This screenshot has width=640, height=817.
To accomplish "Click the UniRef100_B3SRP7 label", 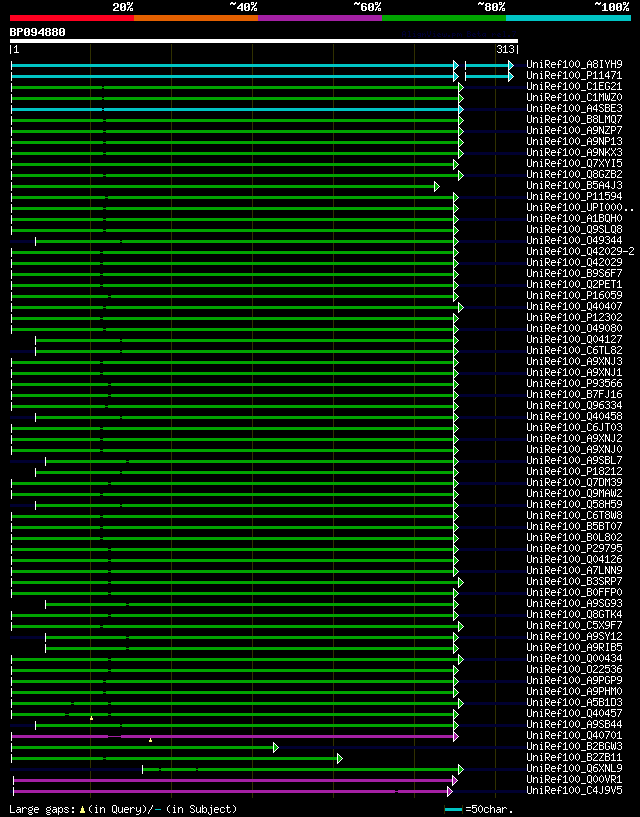I will (574, 581).
